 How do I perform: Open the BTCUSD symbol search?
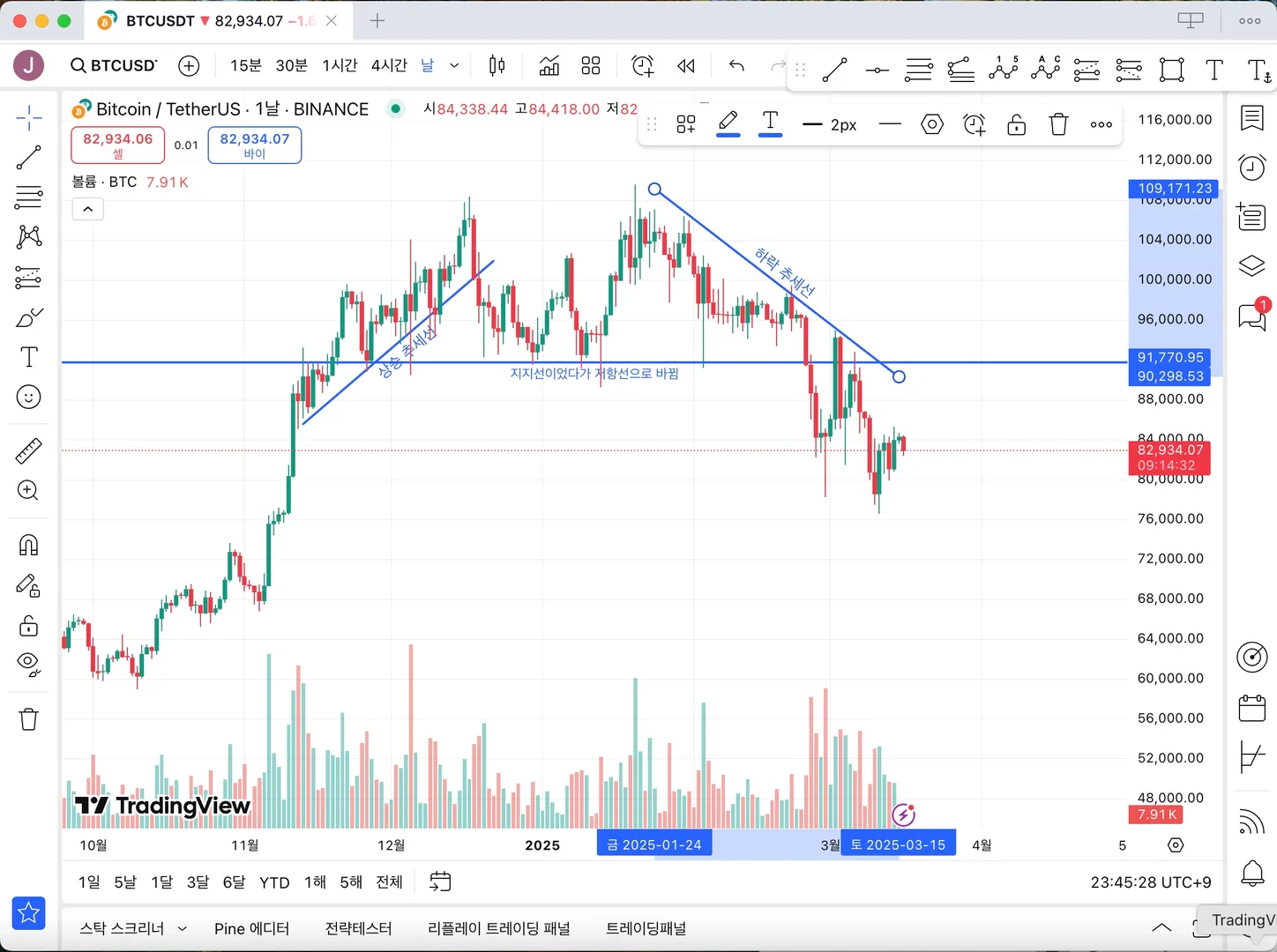(x=114, y=66)
